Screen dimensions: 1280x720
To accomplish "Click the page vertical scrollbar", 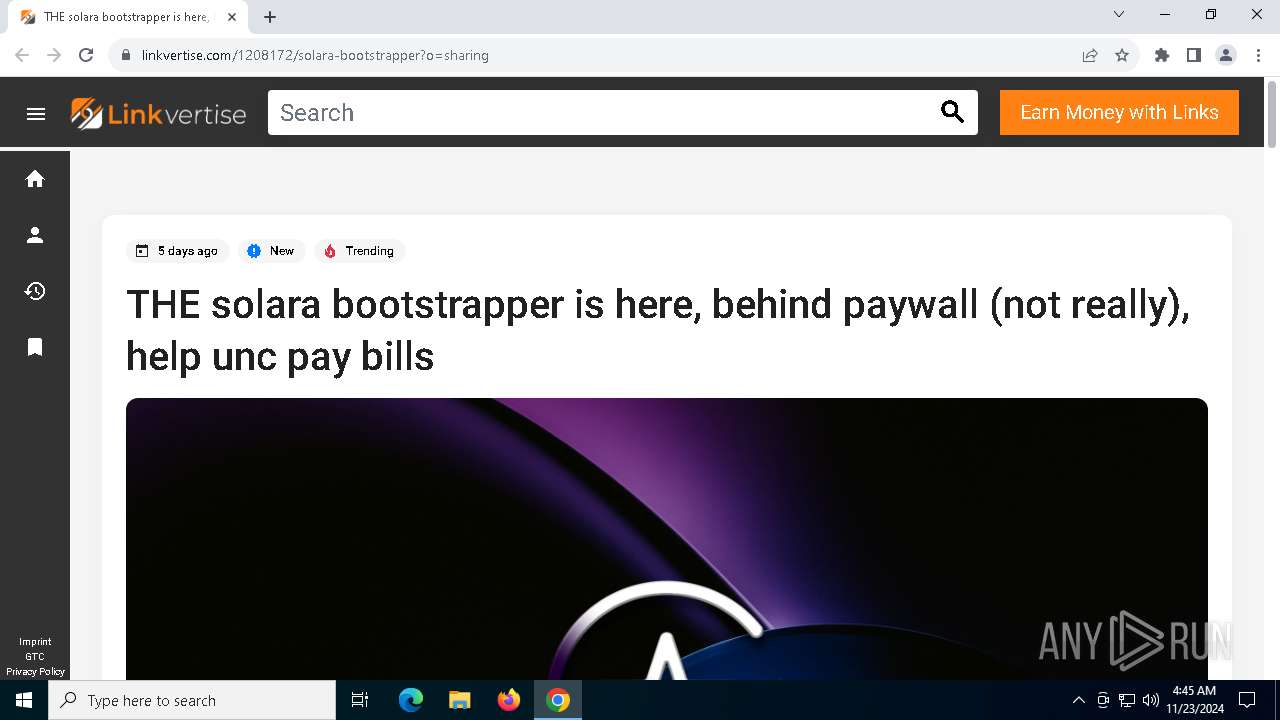I will click(1272, 114).
